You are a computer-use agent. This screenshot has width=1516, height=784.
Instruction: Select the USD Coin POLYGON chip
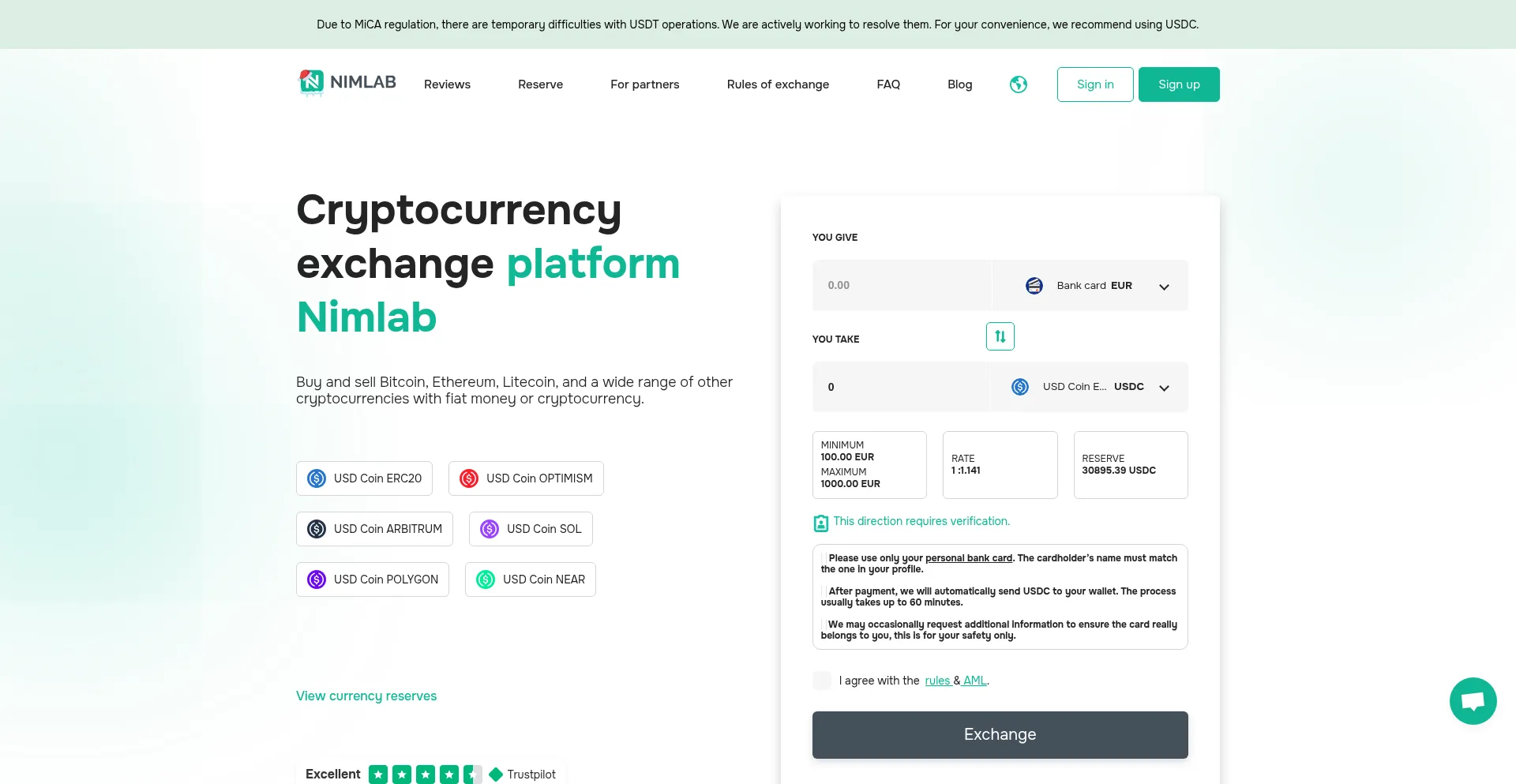point(372,579)
